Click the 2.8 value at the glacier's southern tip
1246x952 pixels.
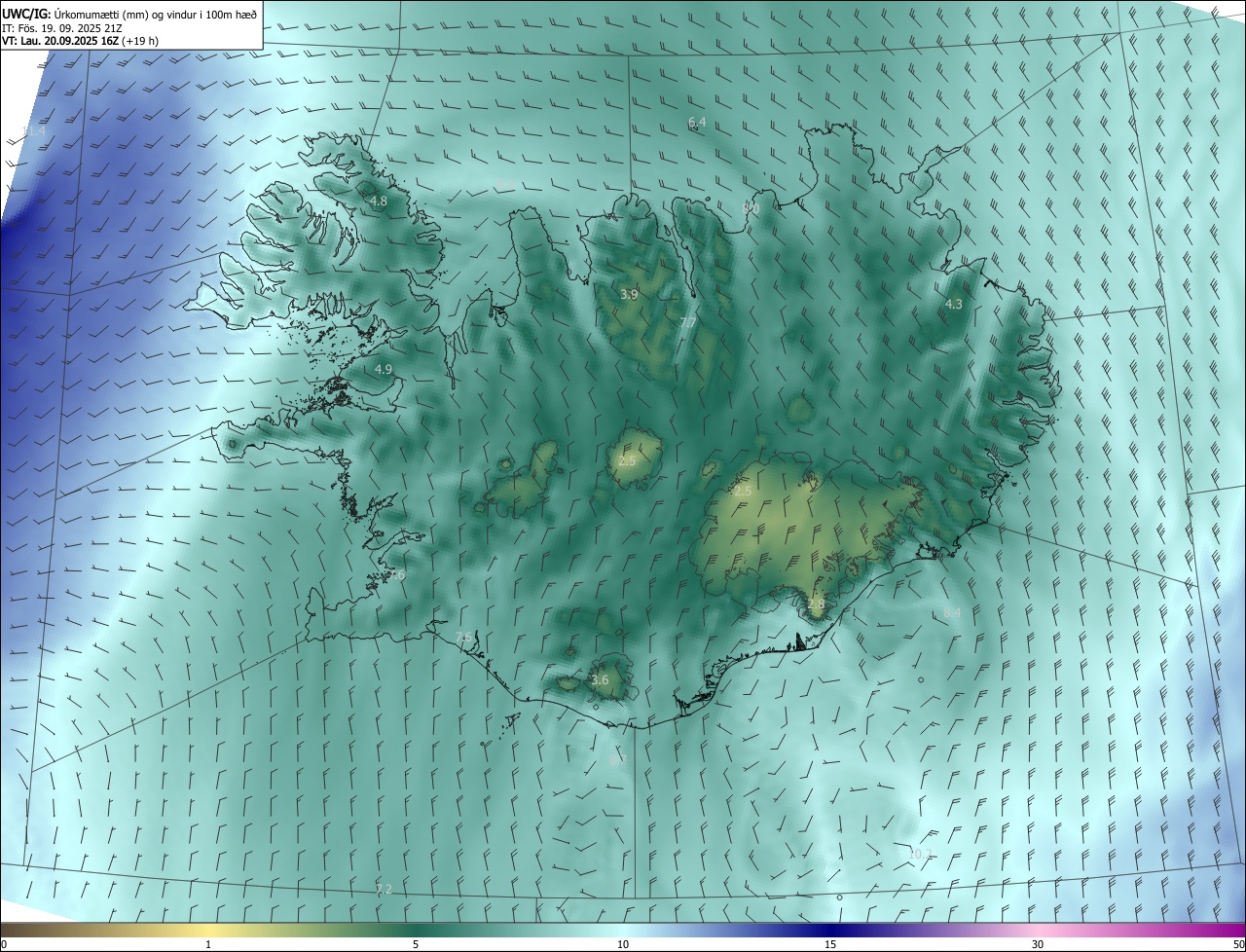click(816, 604)
